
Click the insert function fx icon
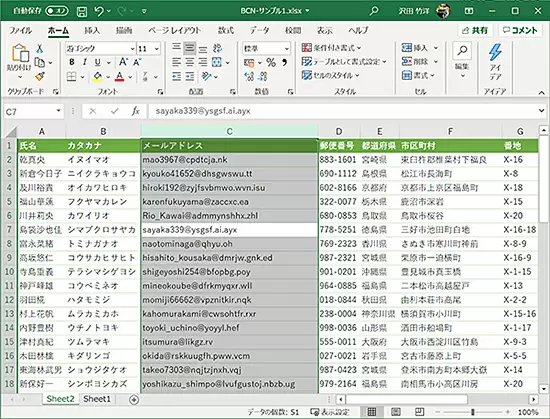[135, 111]
